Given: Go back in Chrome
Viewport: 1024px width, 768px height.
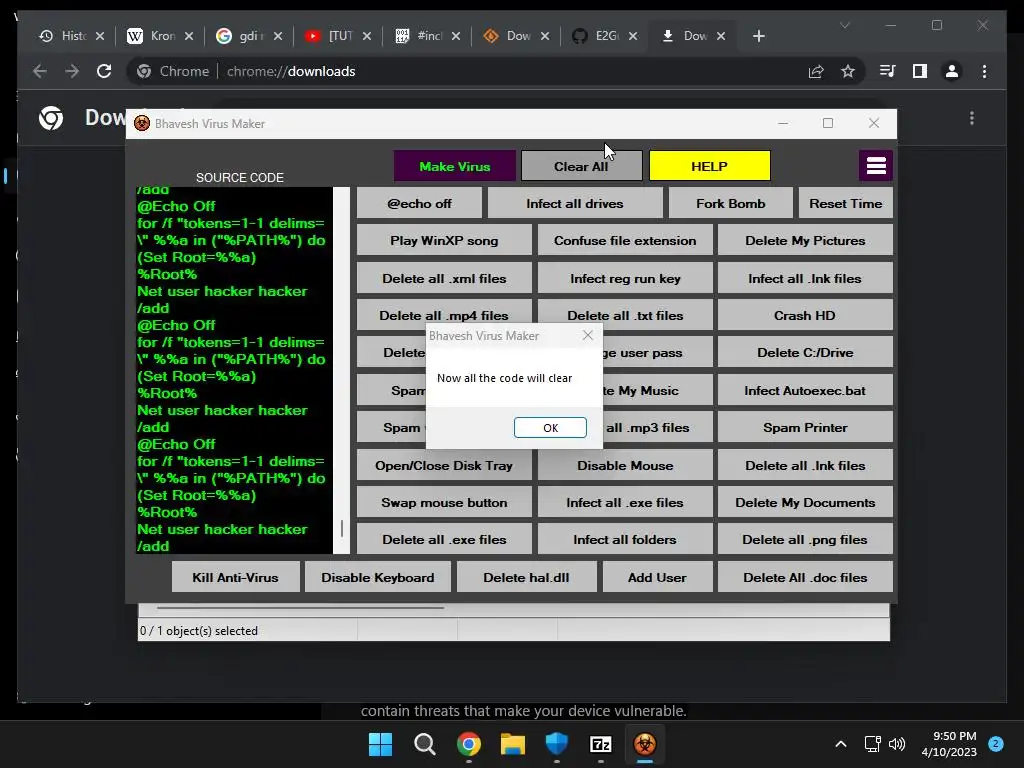Looking at the screenshot, I should point(40,71).
